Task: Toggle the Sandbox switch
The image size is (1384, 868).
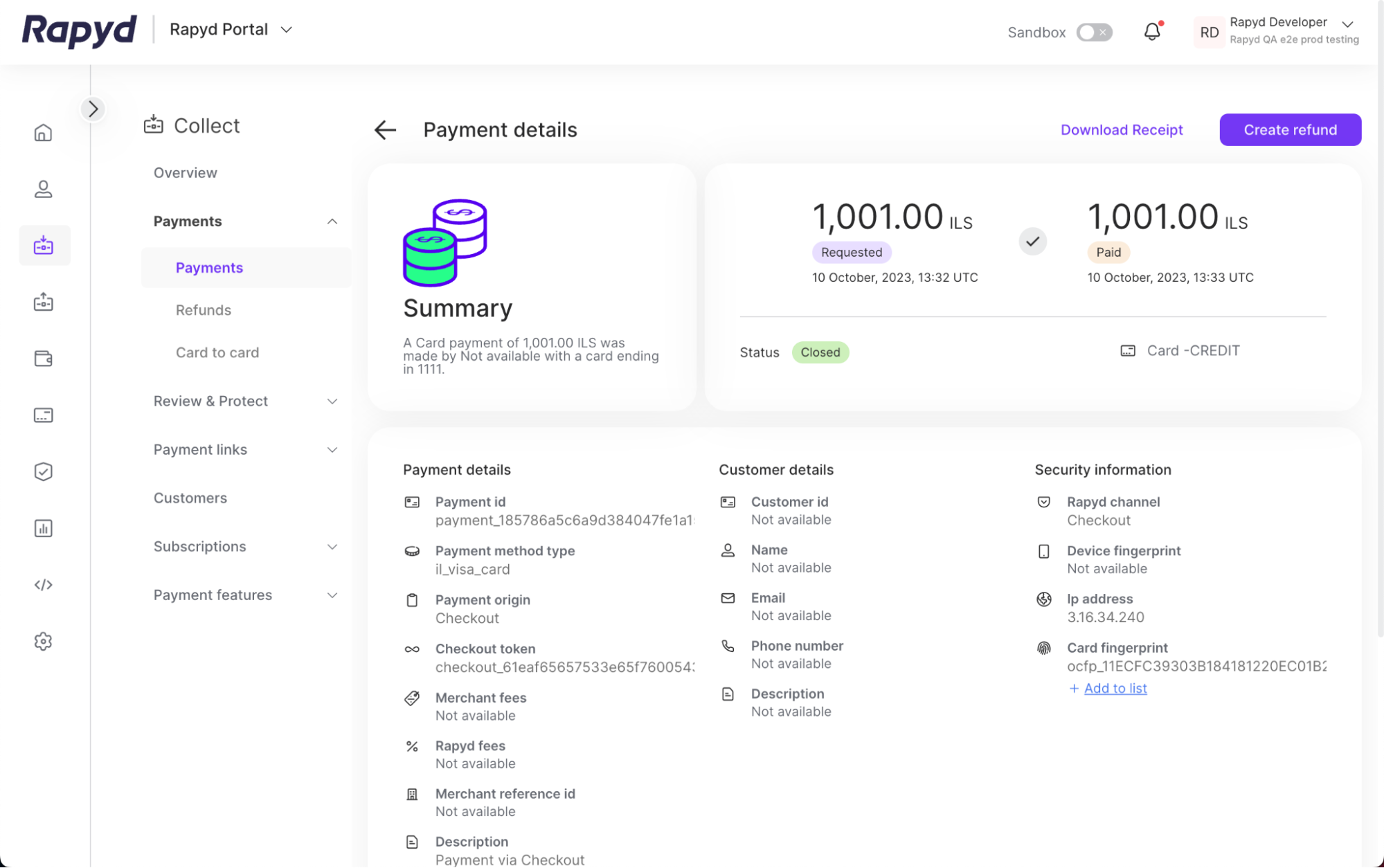Action: pos(1094,32)
